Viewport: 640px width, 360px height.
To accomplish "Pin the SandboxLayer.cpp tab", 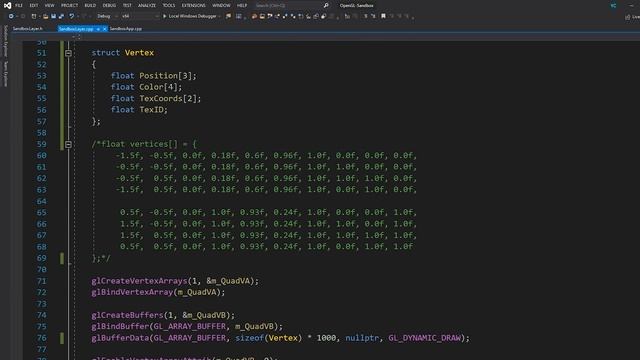I will tap(98, 29).
